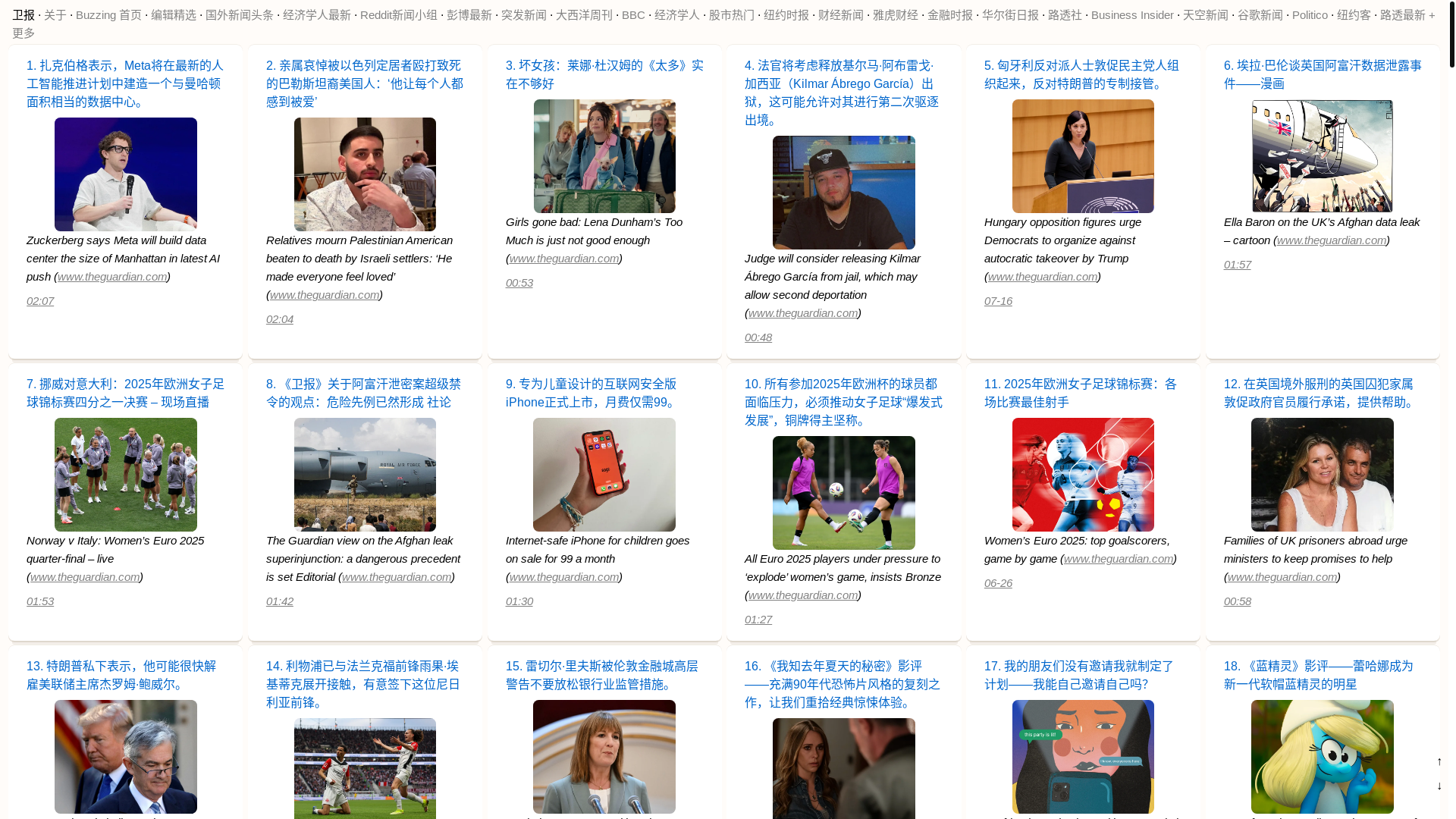Open 彭博最新 navigation link
This screenshot has width=1456, height=819.
[469, 15]
